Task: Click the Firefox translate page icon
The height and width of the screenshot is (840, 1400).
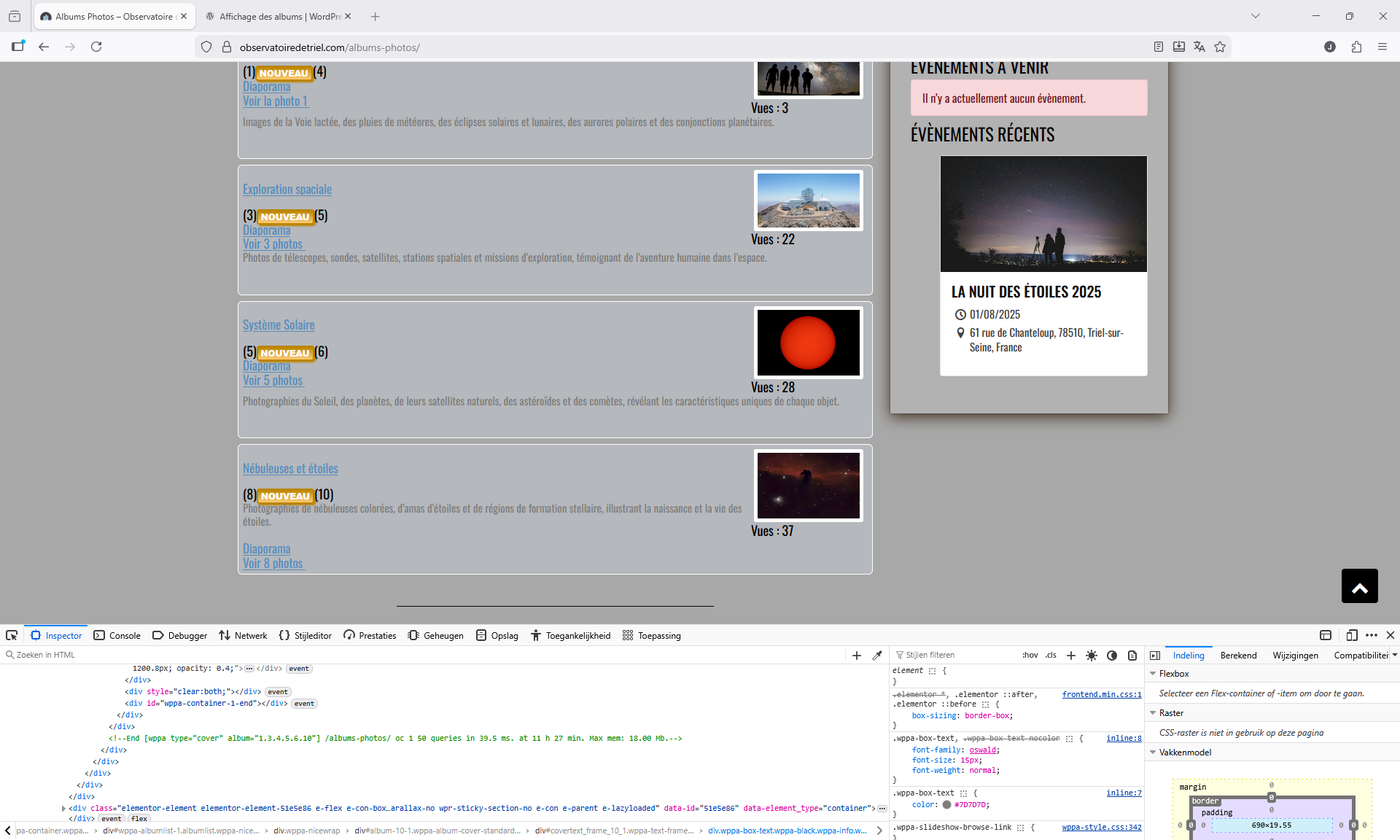Action: pyautogui.click(x=1199, y=47)
